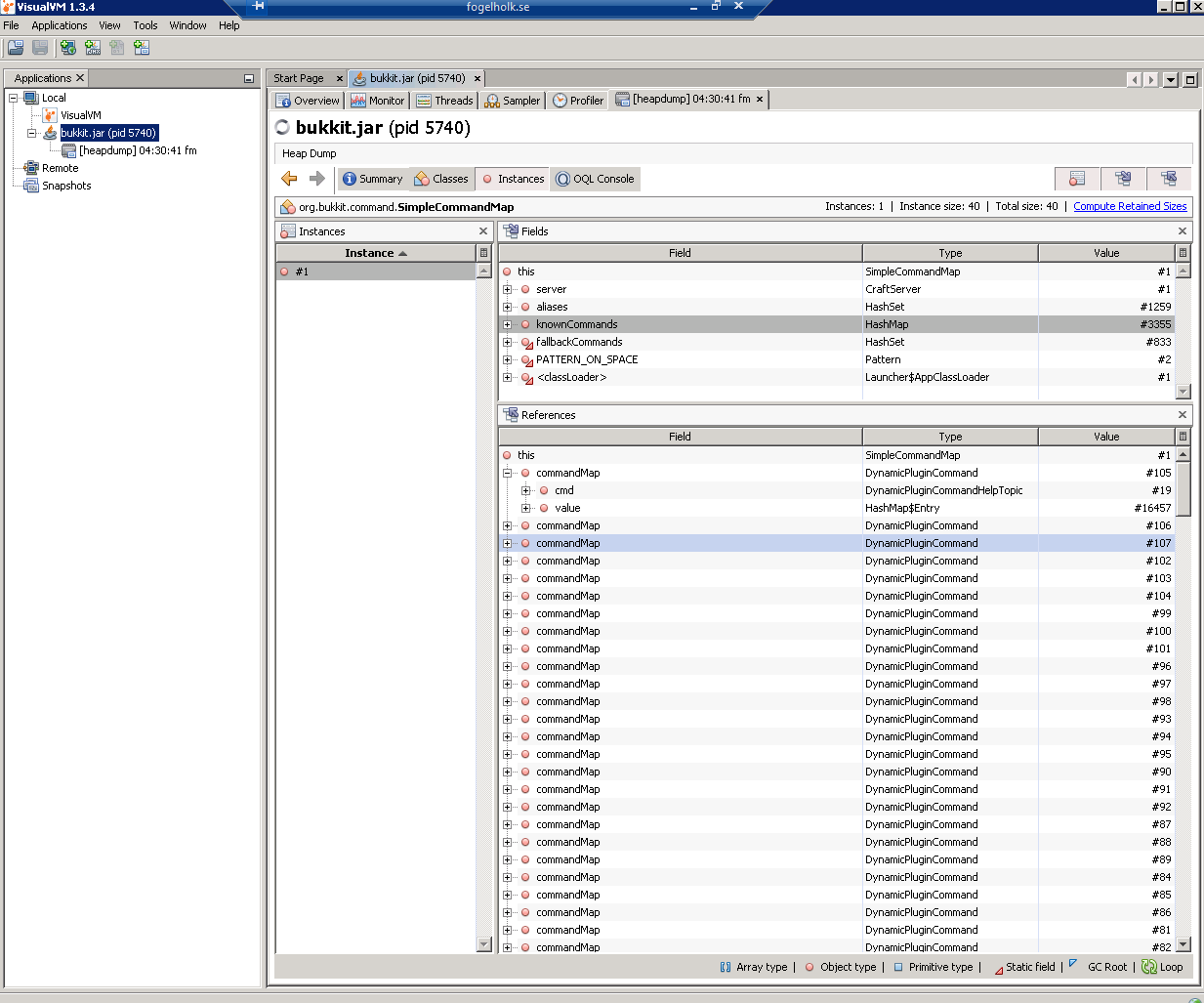Toggle the References view button at top right
Viewport: 1204px width, 1003px height.
(x=1169, y=178)
